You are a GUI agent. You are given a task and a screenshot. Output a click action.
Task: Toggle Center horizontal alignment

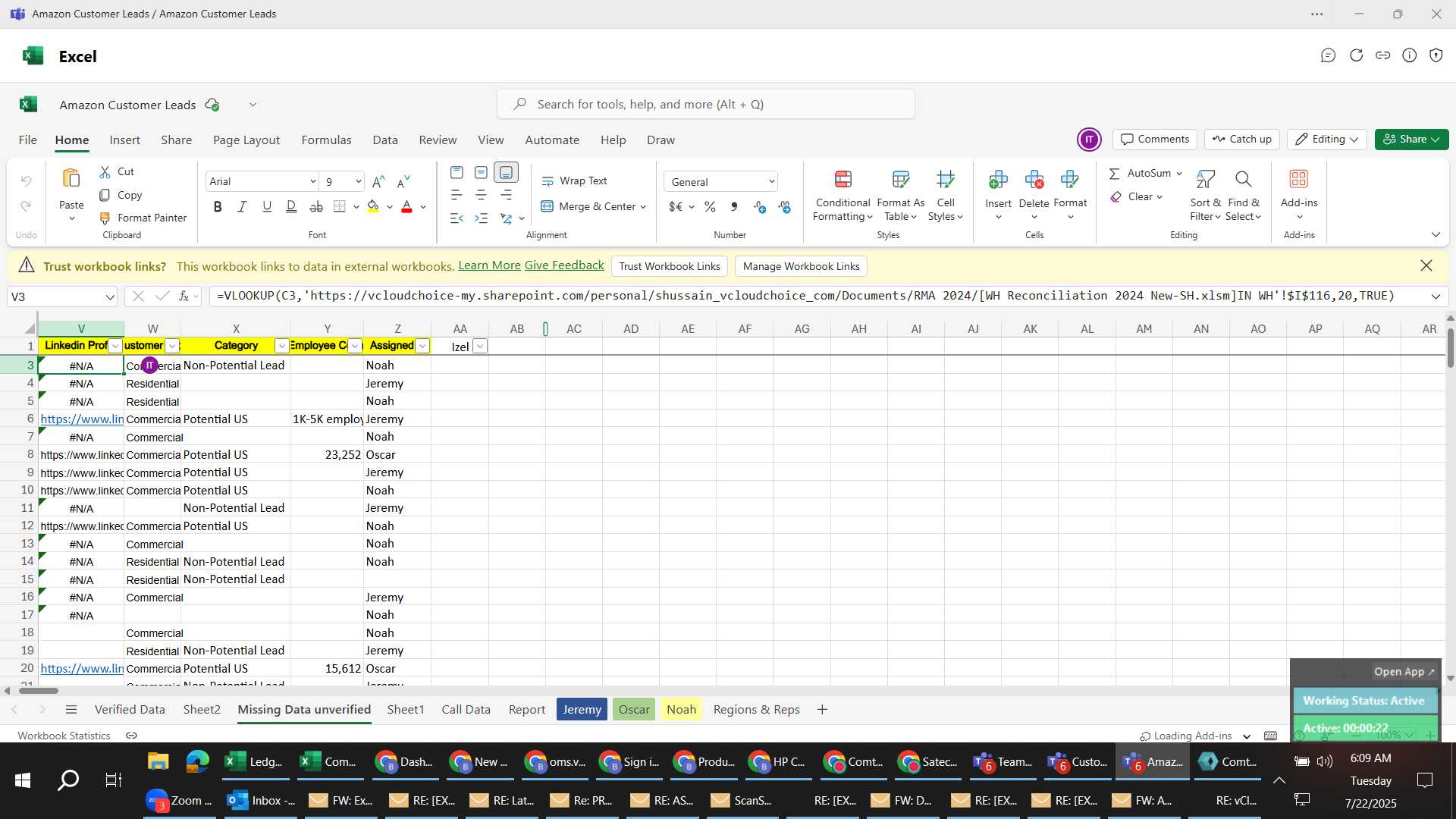click(x=481, y=195)
